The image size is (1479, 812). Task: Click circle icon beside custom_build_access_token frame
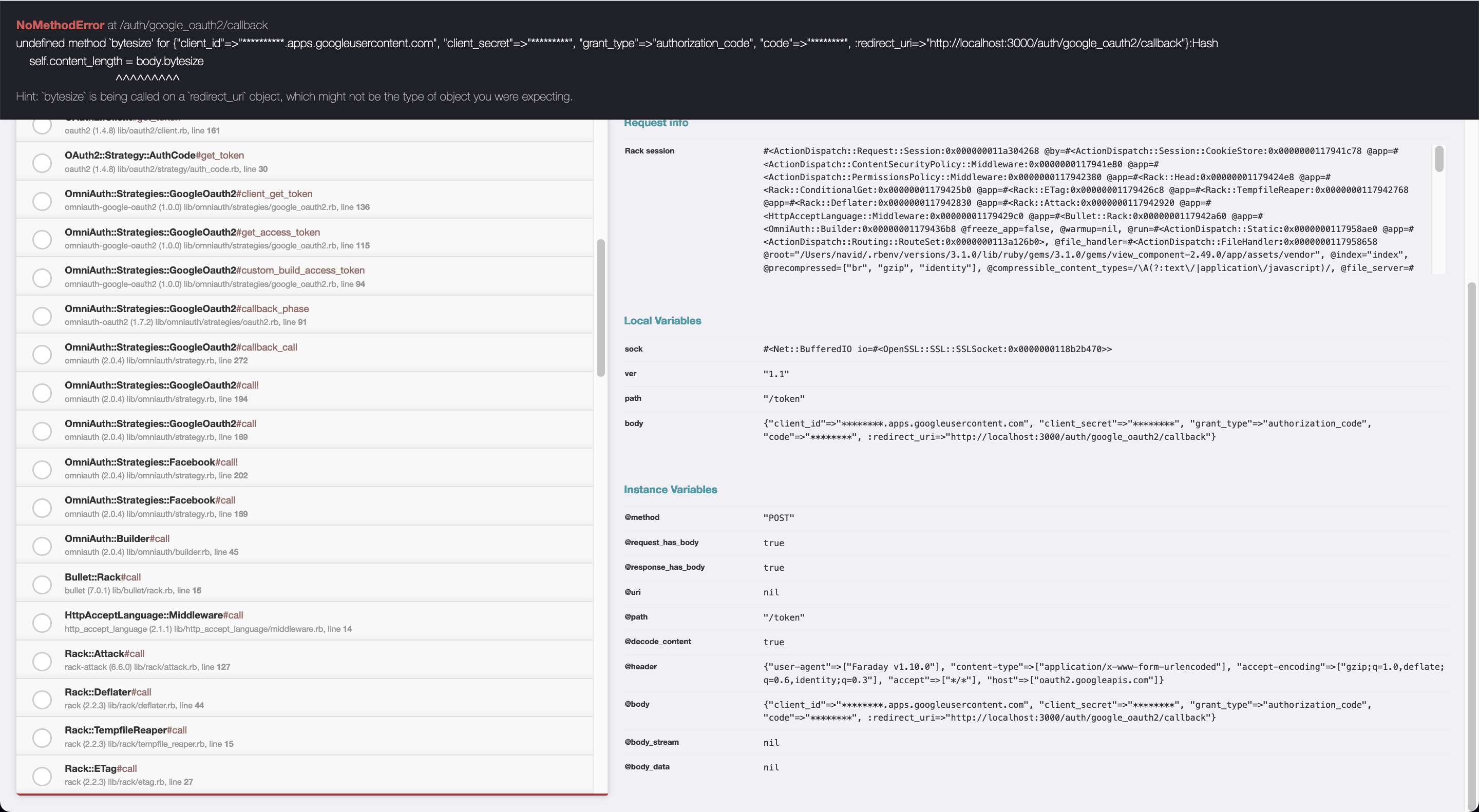[42, 278]
